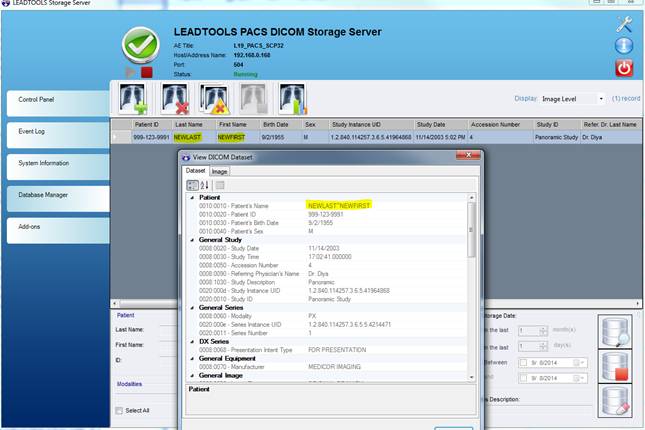Select the NEWLAST last name cell
The width and height of the screenshot is (645, 430).
193,137
